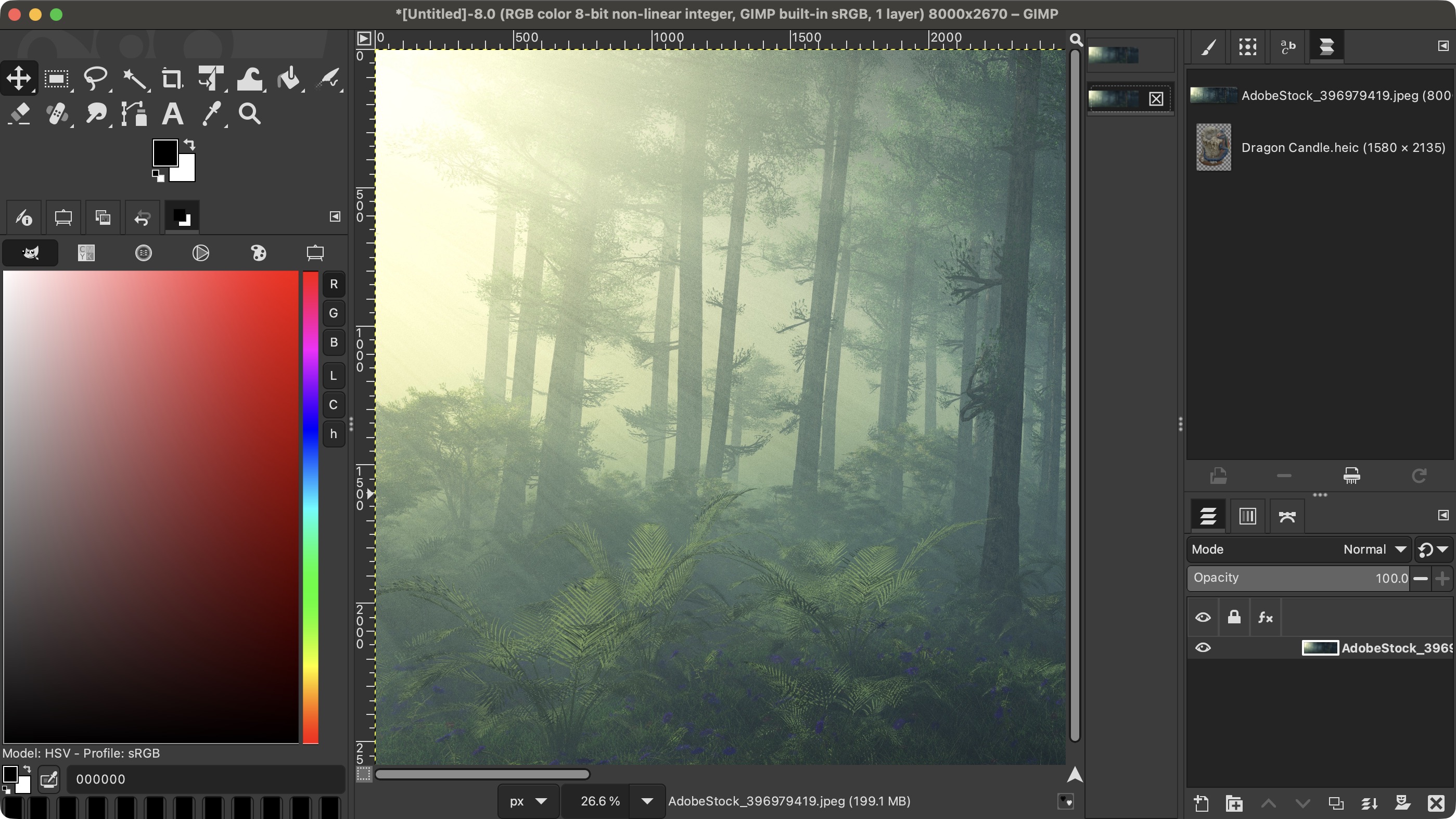This screenshot has width=1456, height=819.
Task: Click the layer Opacity slider
Action: click(1298, 578)
